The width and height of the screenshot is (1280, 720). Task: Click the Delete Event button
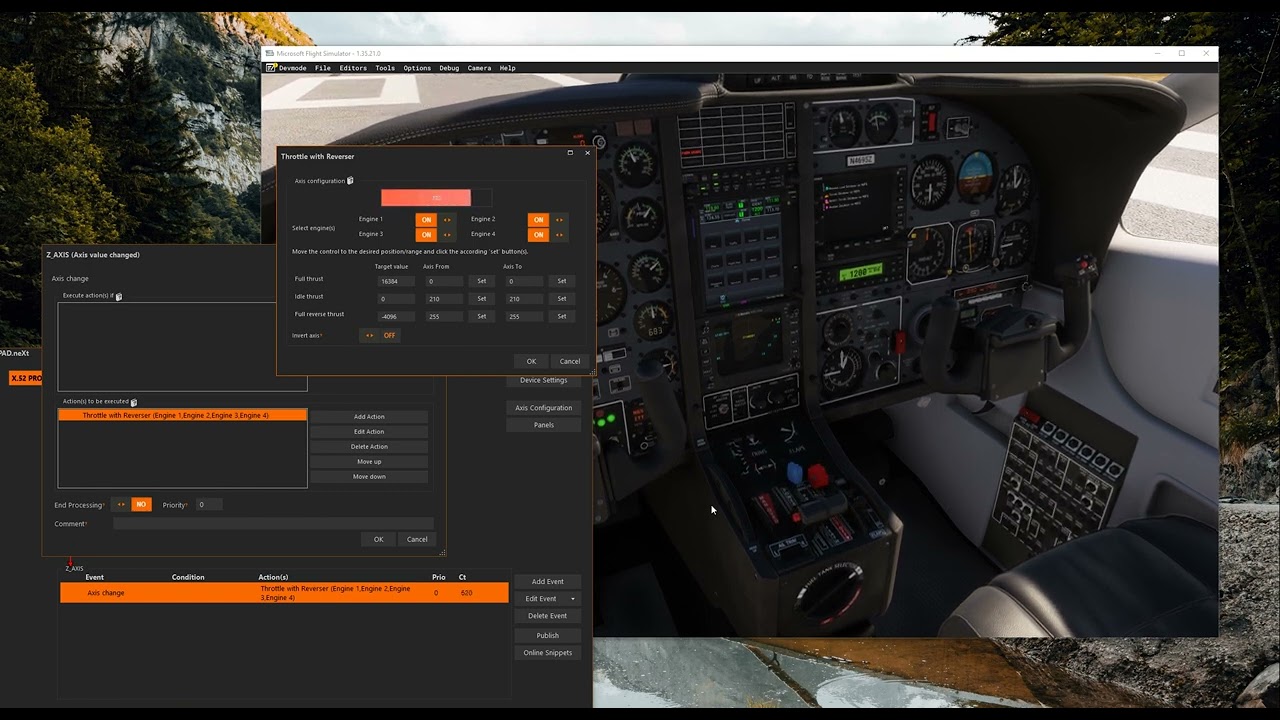click(x=547, y=616)
